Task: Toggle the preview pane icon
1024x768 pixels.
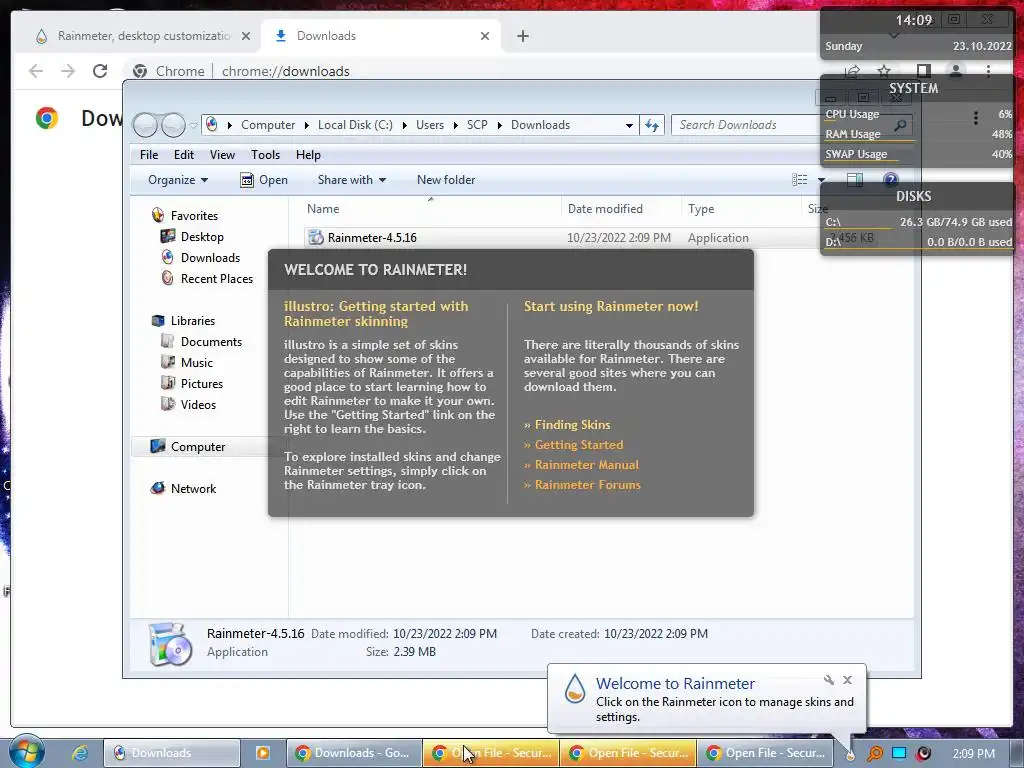Action: pyautogui.click(x=854, y=180)
